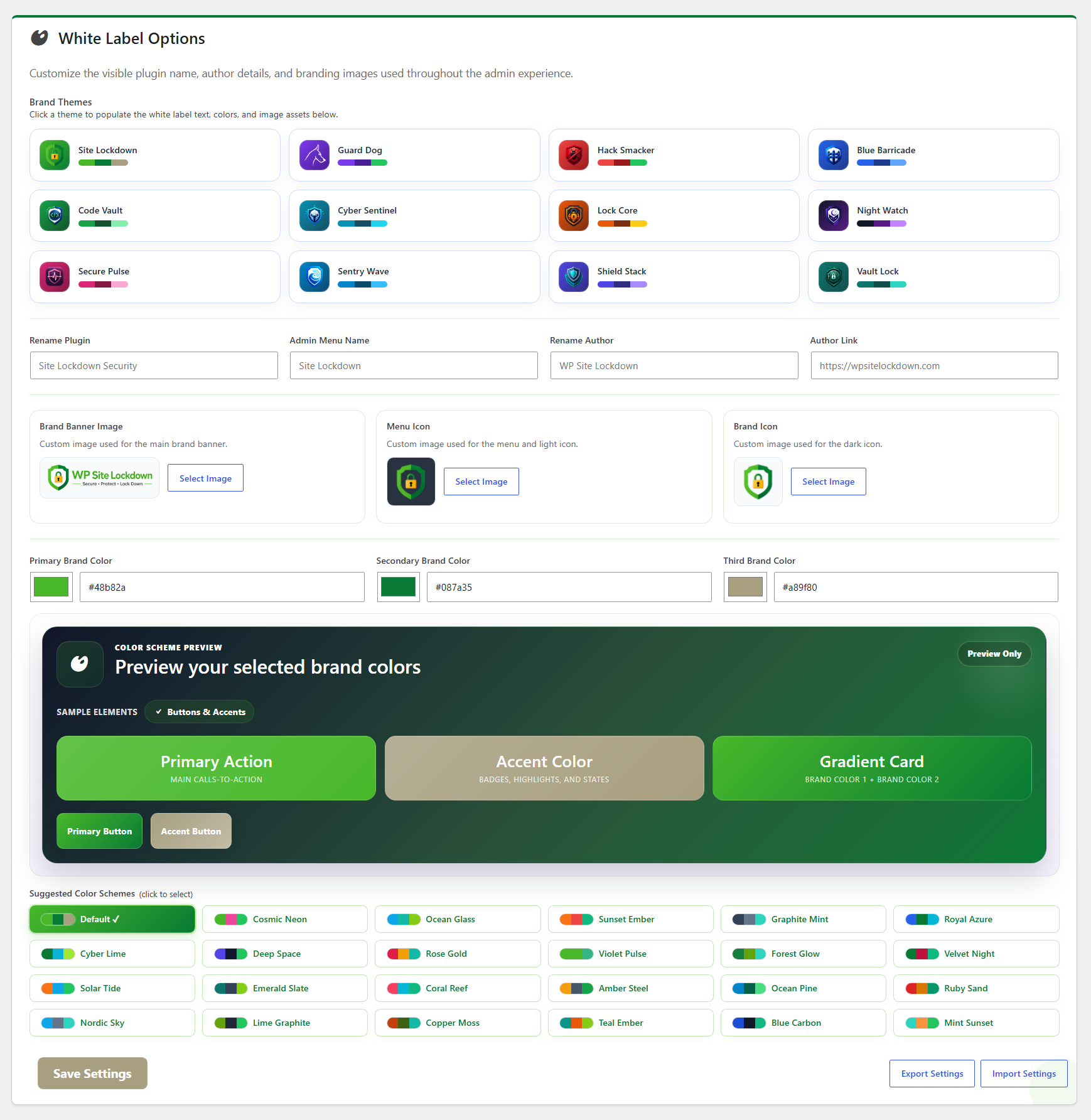This screenshot has width=1091, height=1120.
Task: Open the Primary Brand Color swatch
Action: (51, 587)
